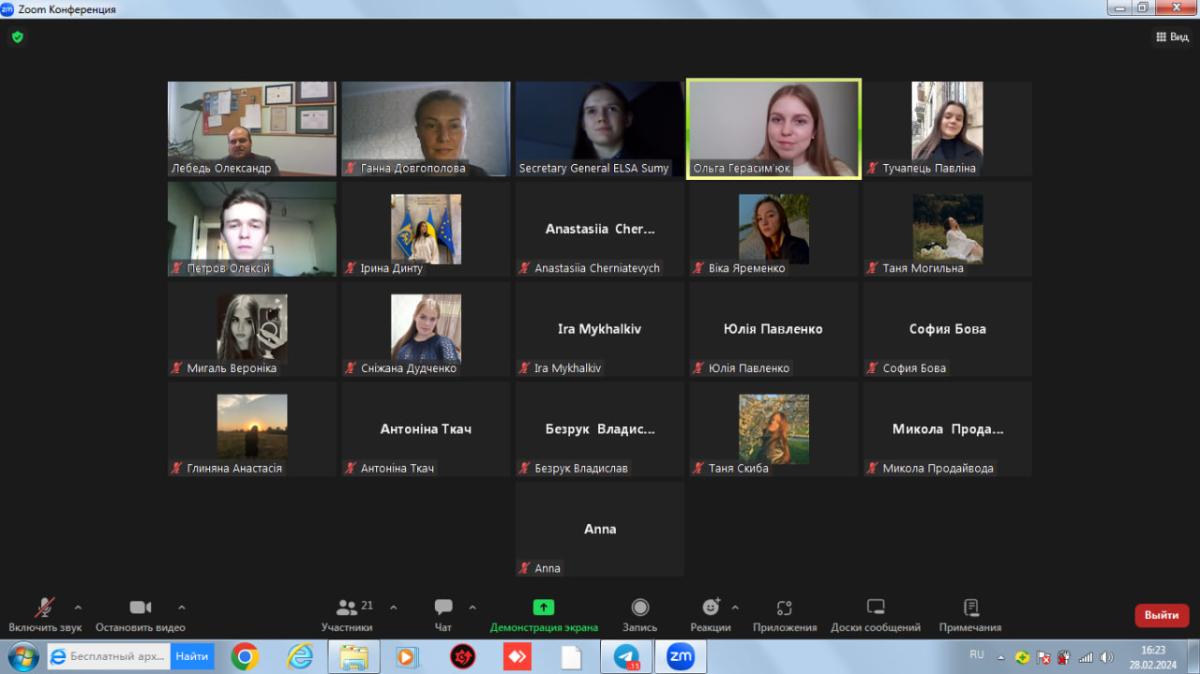The width and height of the screenshot is (1200, 674).
Task: Click the Безрук Владислав name label
Action: click(581, 468)
